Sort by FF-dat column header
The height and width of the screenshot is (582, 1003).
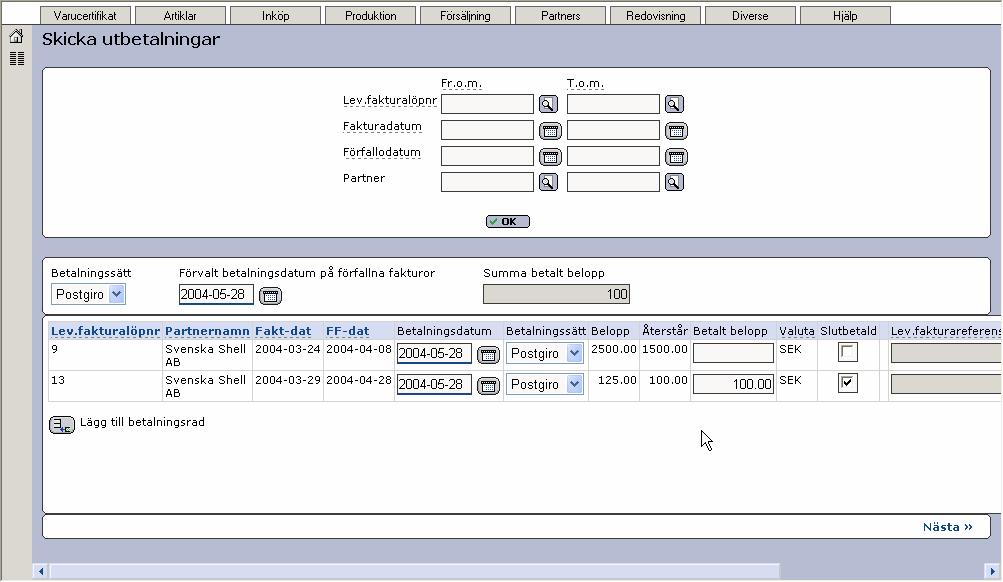coord(347,331)
